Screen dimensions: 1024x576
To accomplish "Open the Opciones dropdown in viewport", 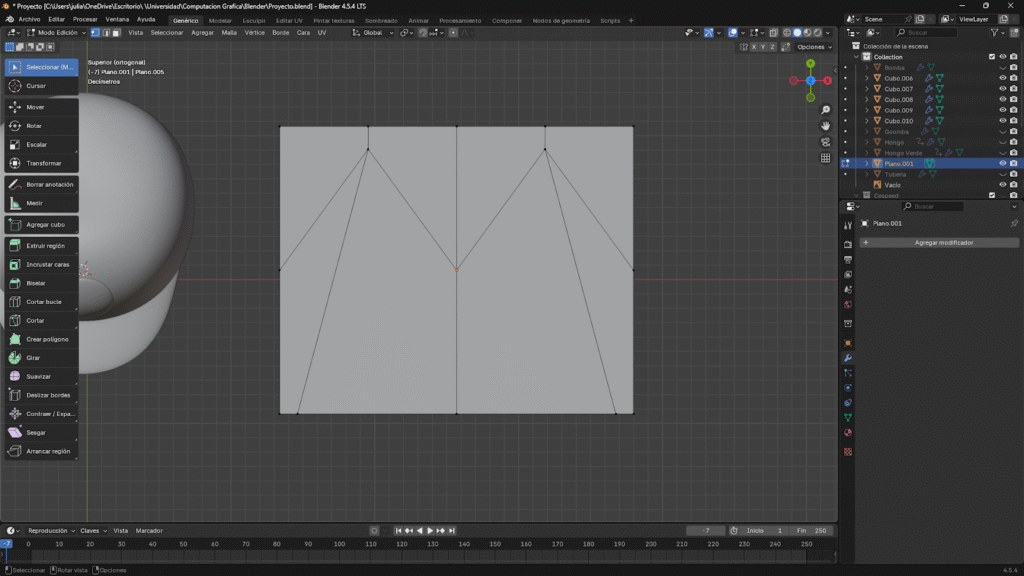I will coord(813,47).
